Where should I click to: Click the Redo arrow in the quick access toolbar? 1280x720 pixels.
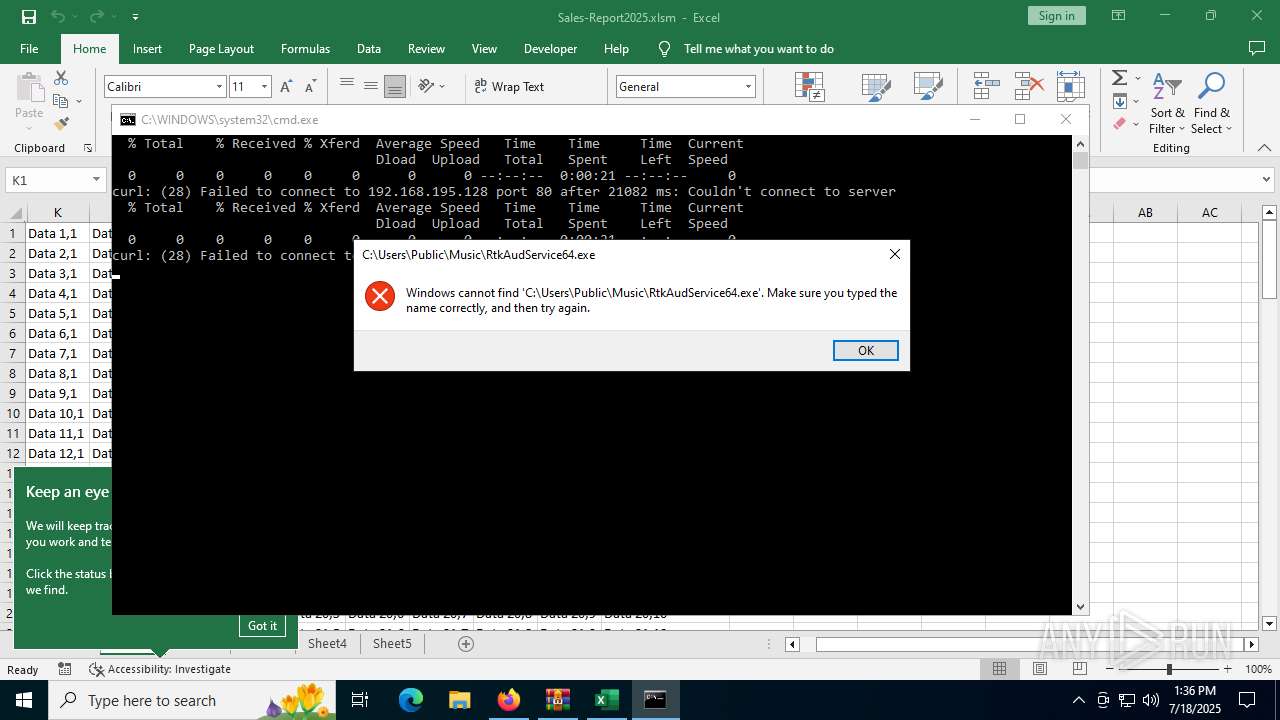point(97,16)
